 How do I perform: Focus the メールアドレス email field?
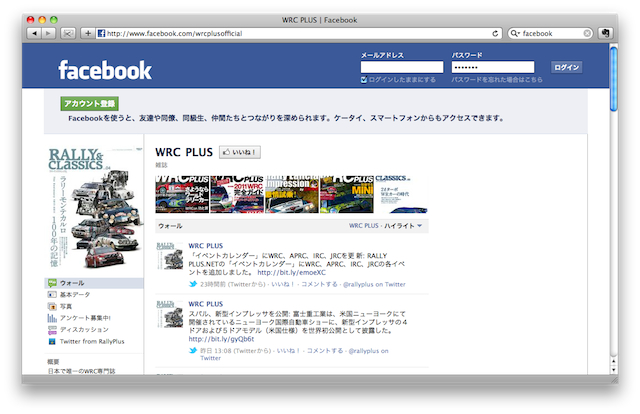pyautogui.click(x=402, y=67)
